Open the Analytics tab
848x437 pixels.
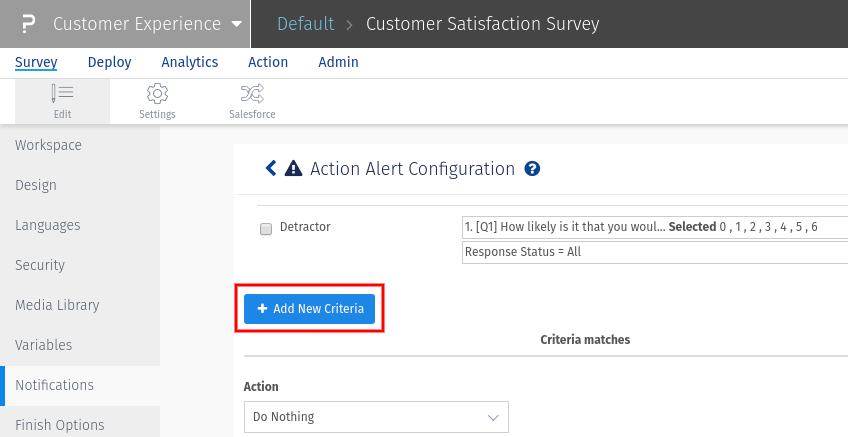point(190,62)
